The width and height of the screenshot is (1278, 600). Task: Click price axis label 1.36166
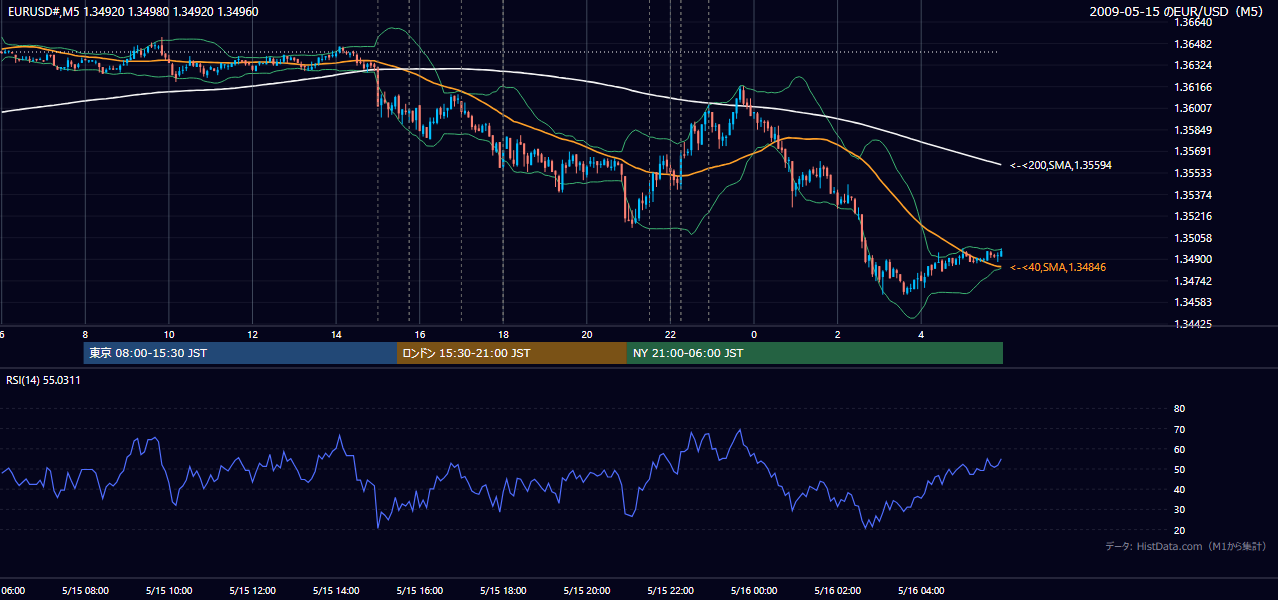1193,87
